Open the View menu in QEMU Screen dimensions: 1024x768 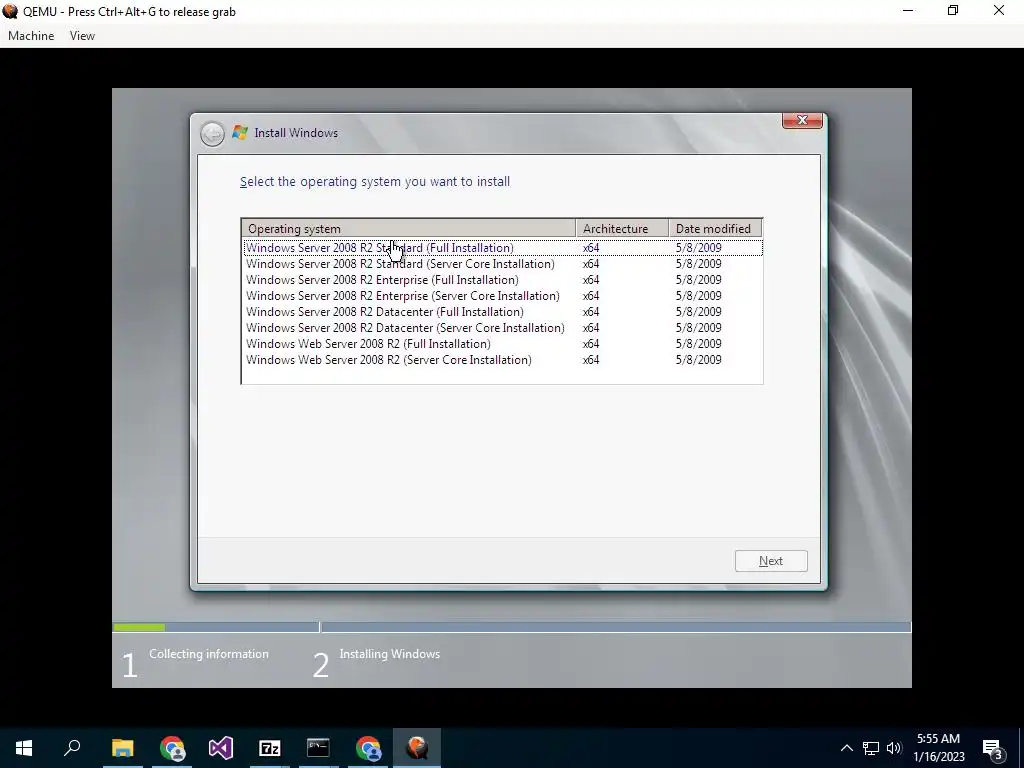tap(82, 36)
